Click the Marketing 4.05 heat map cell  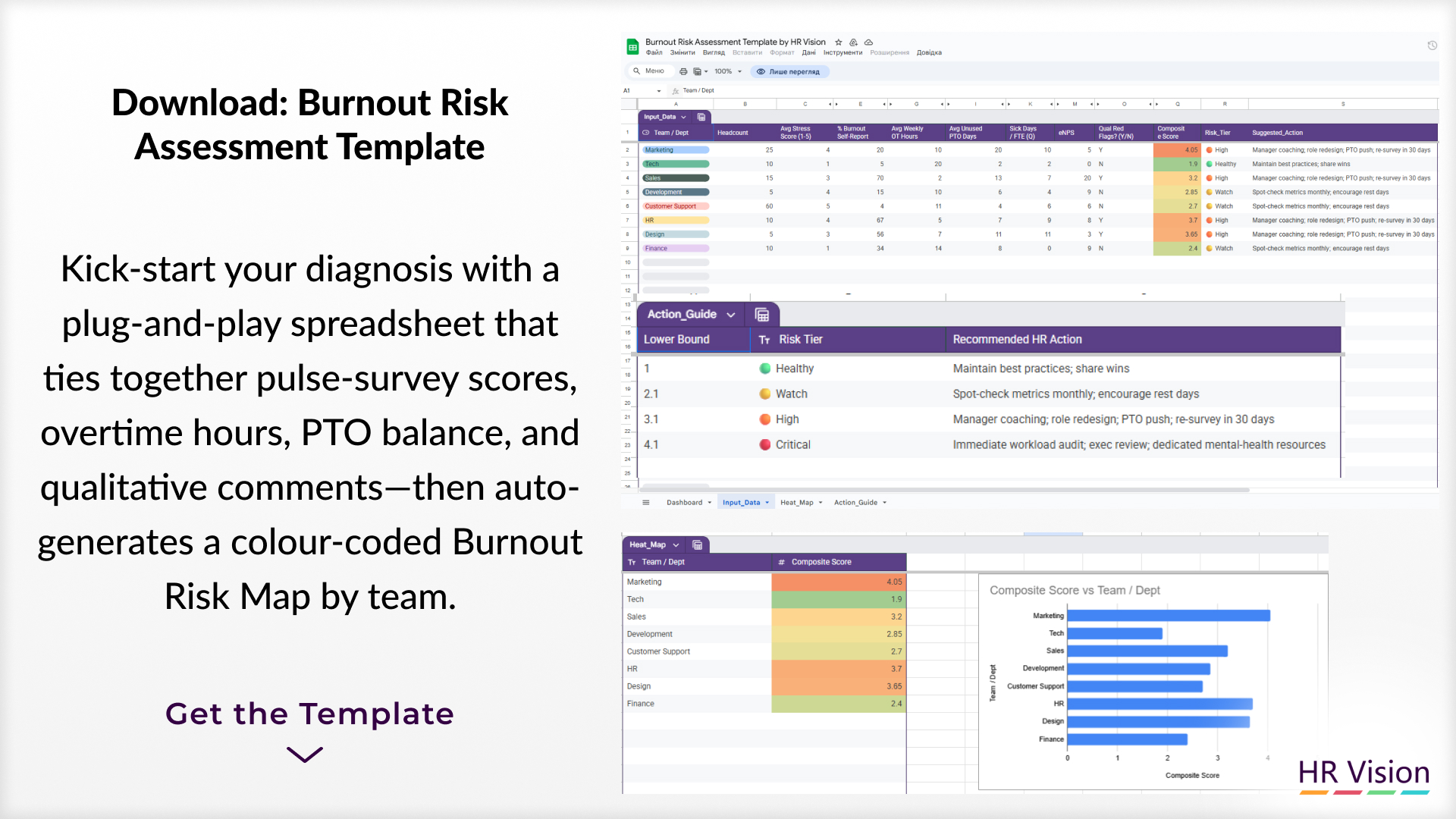pyautogui.click(x=839, y=582)
